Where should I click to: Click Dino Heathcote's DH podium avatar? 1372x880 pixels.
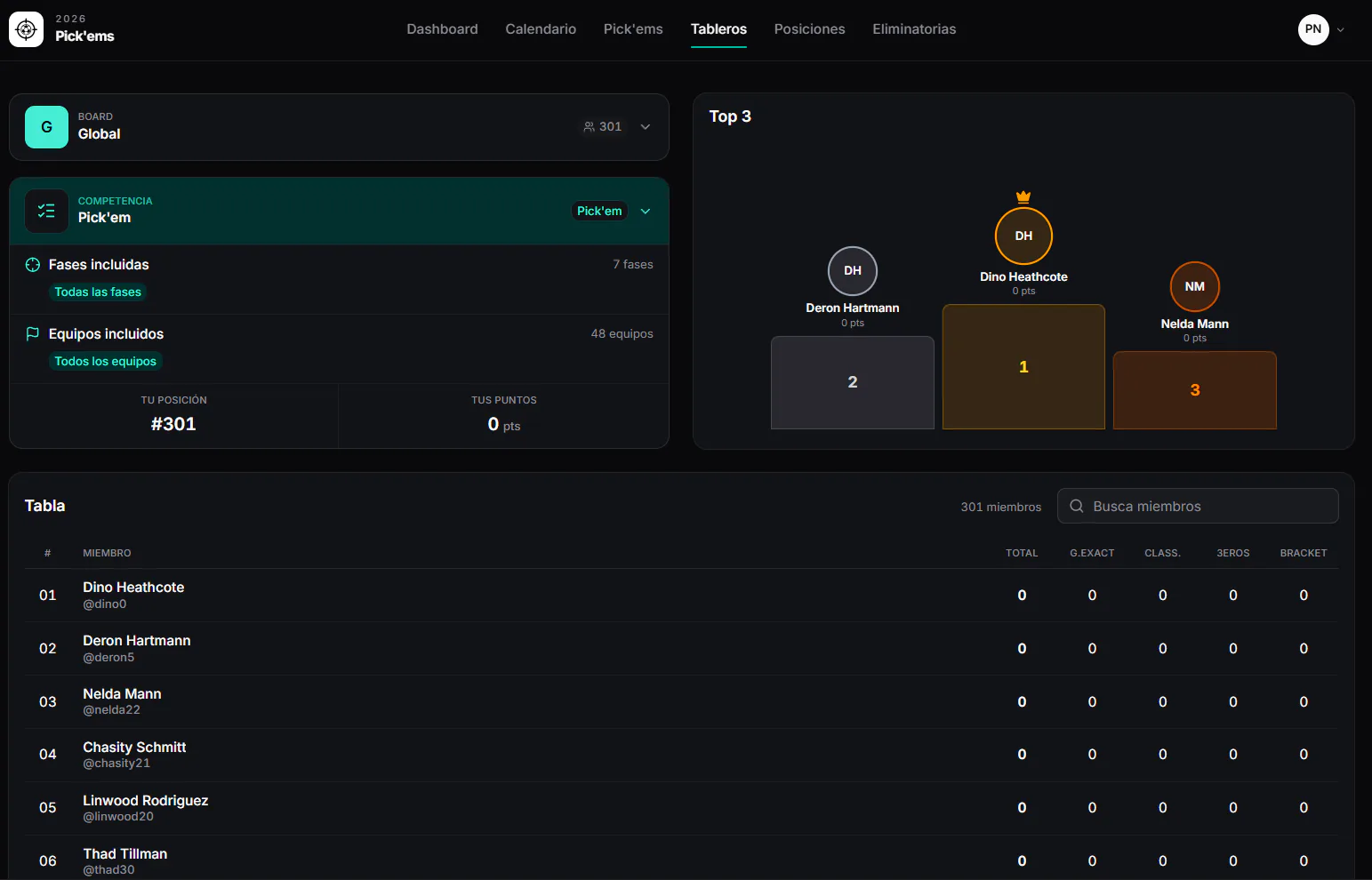[1023, 236]
